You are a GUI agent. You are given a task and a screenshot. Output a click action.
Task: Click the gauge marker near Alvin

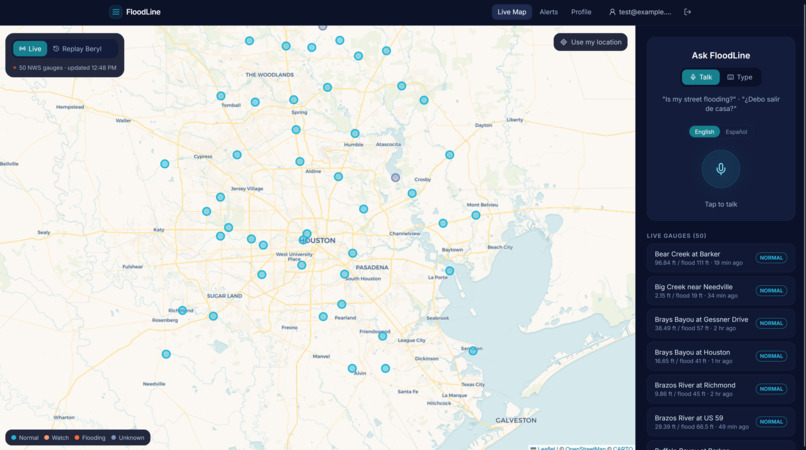(352, 368)
